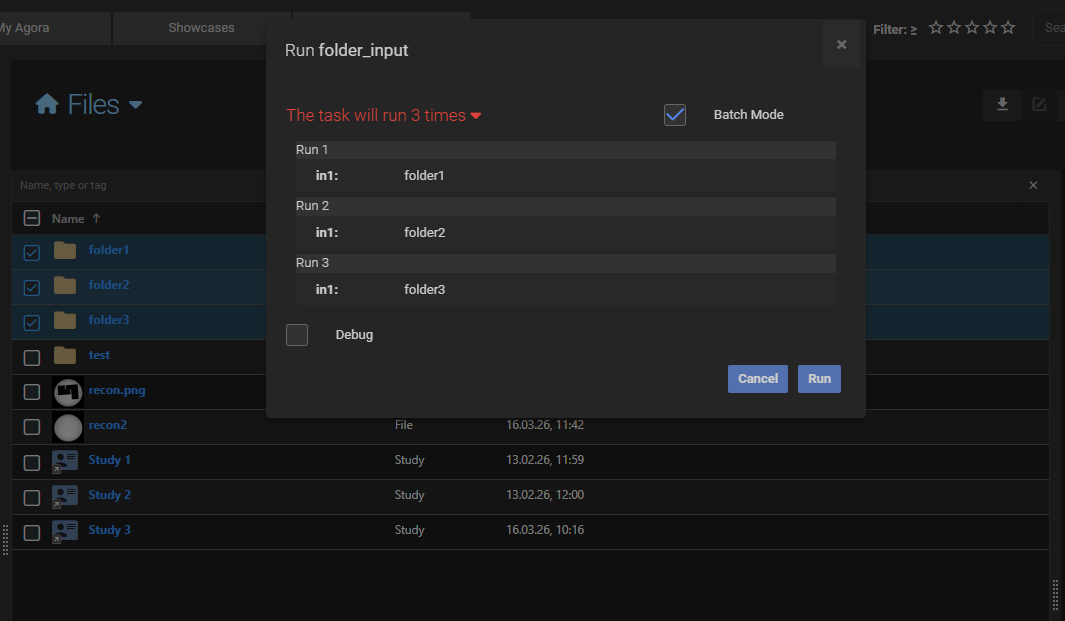Open the Files breadcrumb dropdown arrow
Viewport: 1065px width, 621px height.
[x=135, y=104]
